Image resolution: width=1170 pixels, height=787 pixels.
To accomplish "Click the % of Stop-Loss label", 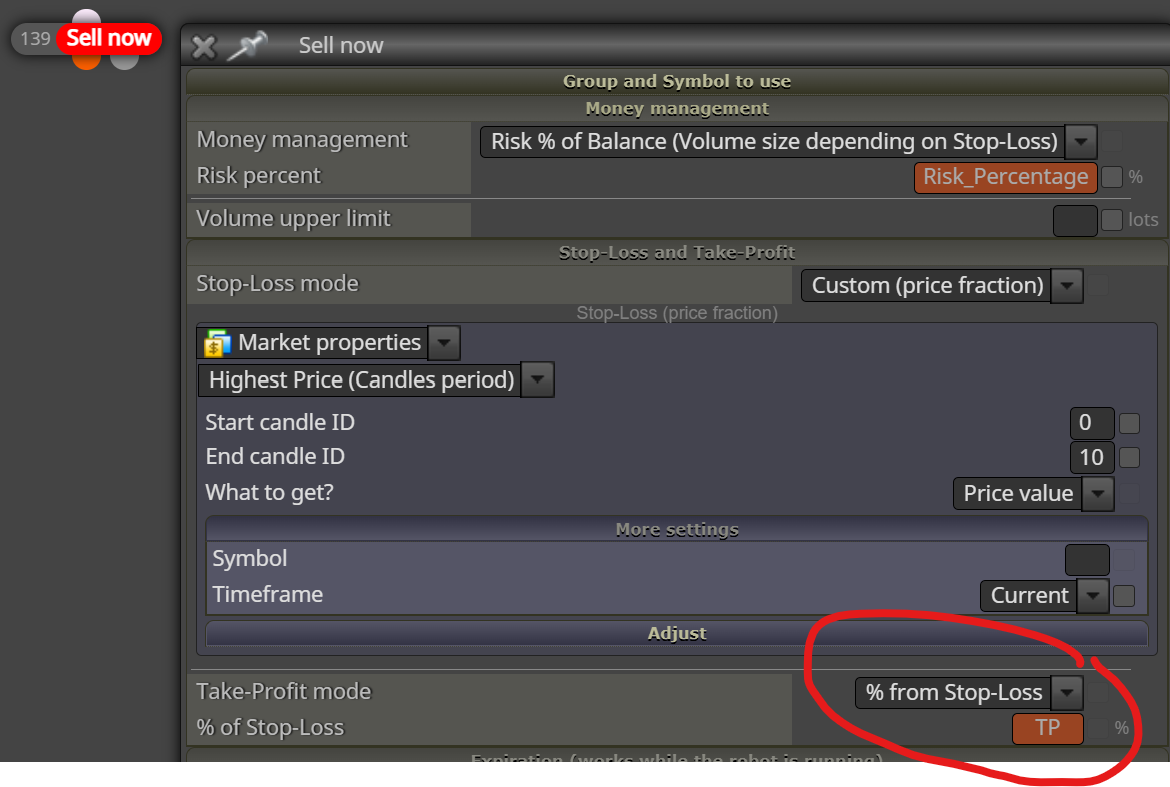I will [x=270, y=728].
